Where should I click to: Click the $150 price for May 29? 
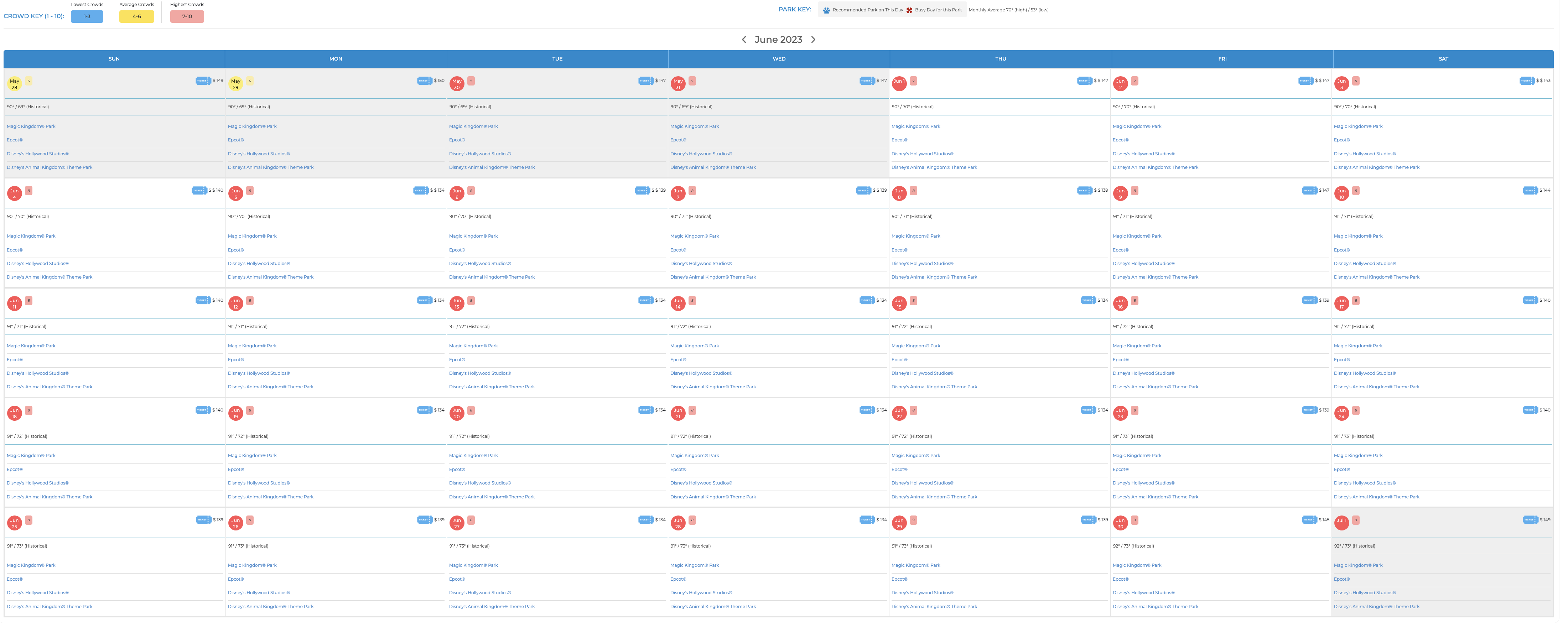click(x=439, y=81)
